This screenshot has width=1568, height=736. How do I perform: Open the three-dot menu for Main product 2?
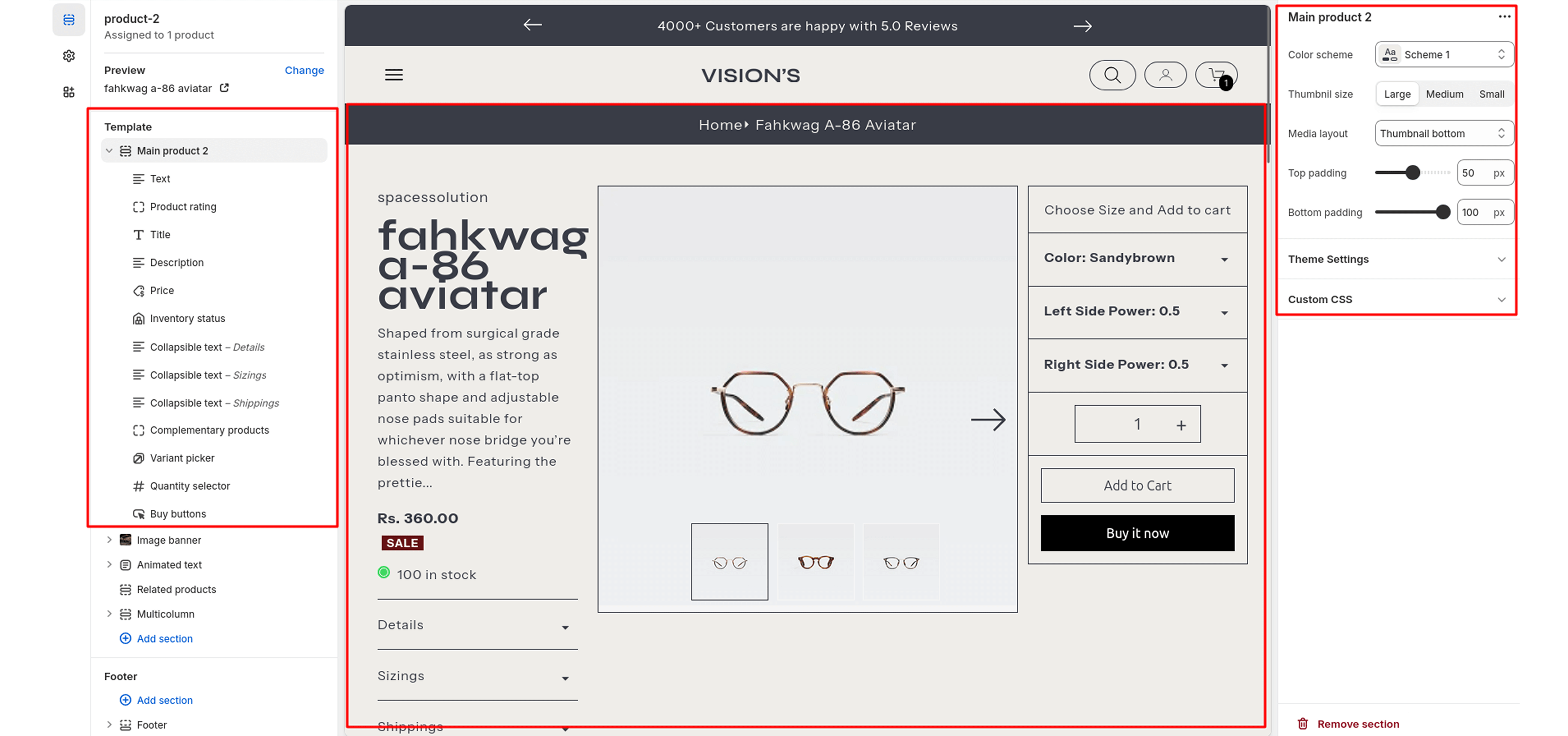pyautogui.click(x=1504, y=16)
